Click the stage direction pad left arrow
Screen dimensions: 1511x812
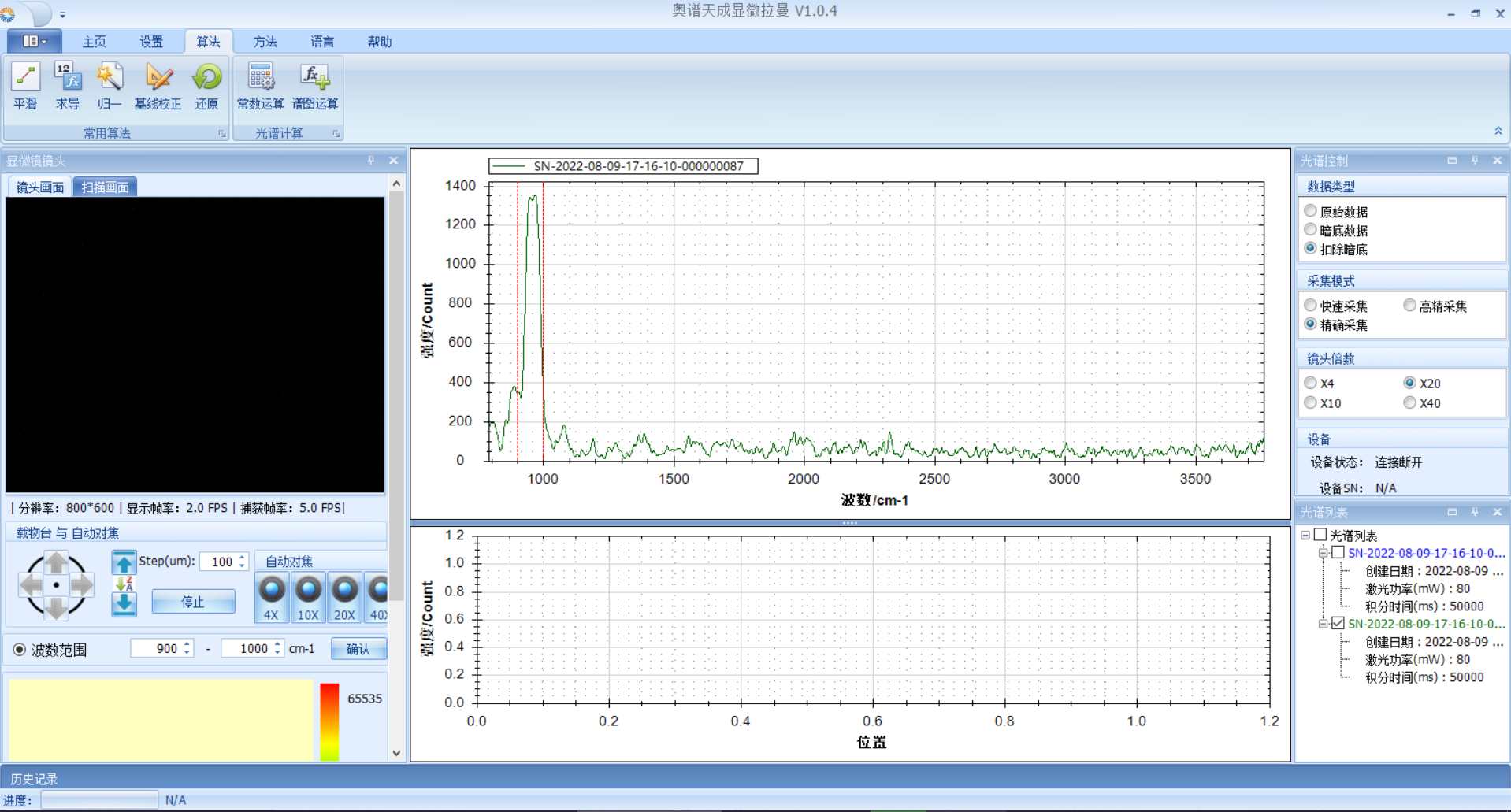[x=31, y=585]
